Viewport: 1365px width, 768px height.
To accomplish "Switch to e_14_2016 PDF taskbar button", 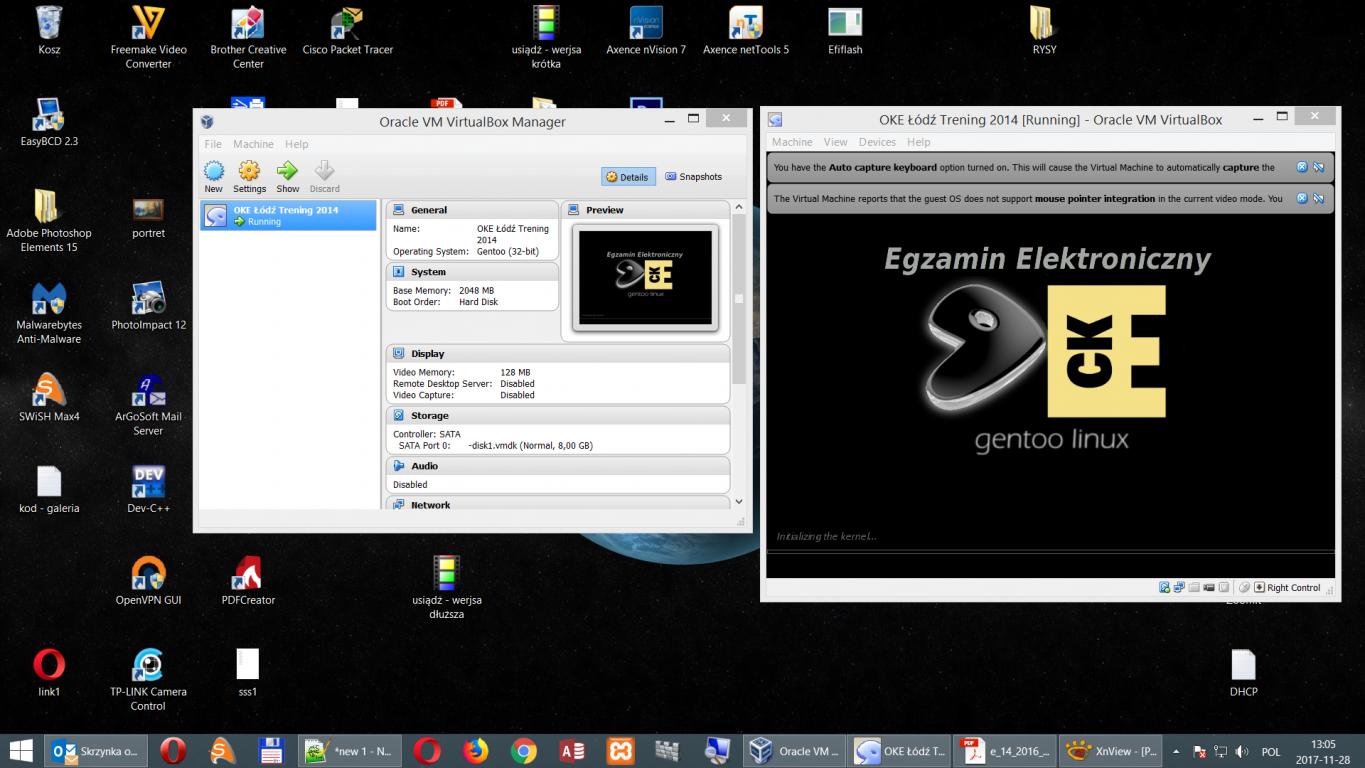I will pos(1005,751).
